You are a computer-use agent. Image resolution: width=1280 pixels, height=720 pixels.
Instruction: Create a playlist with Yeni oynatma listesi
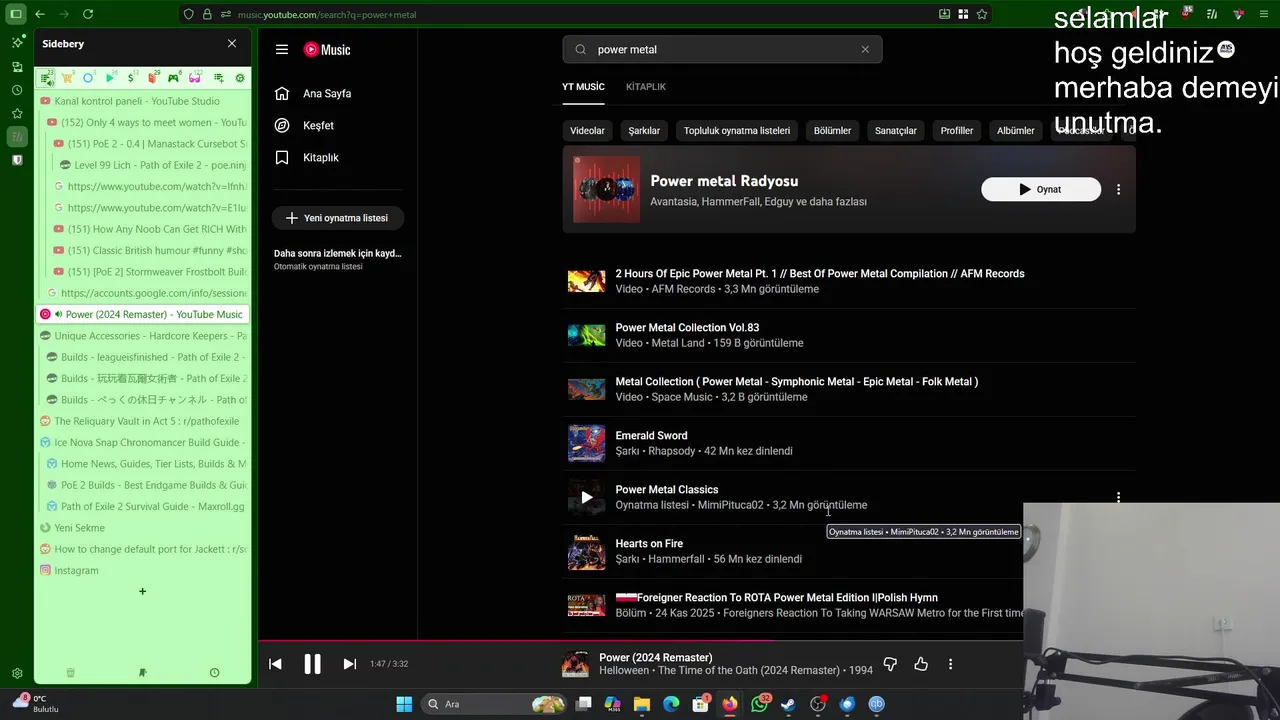[338, 218]
